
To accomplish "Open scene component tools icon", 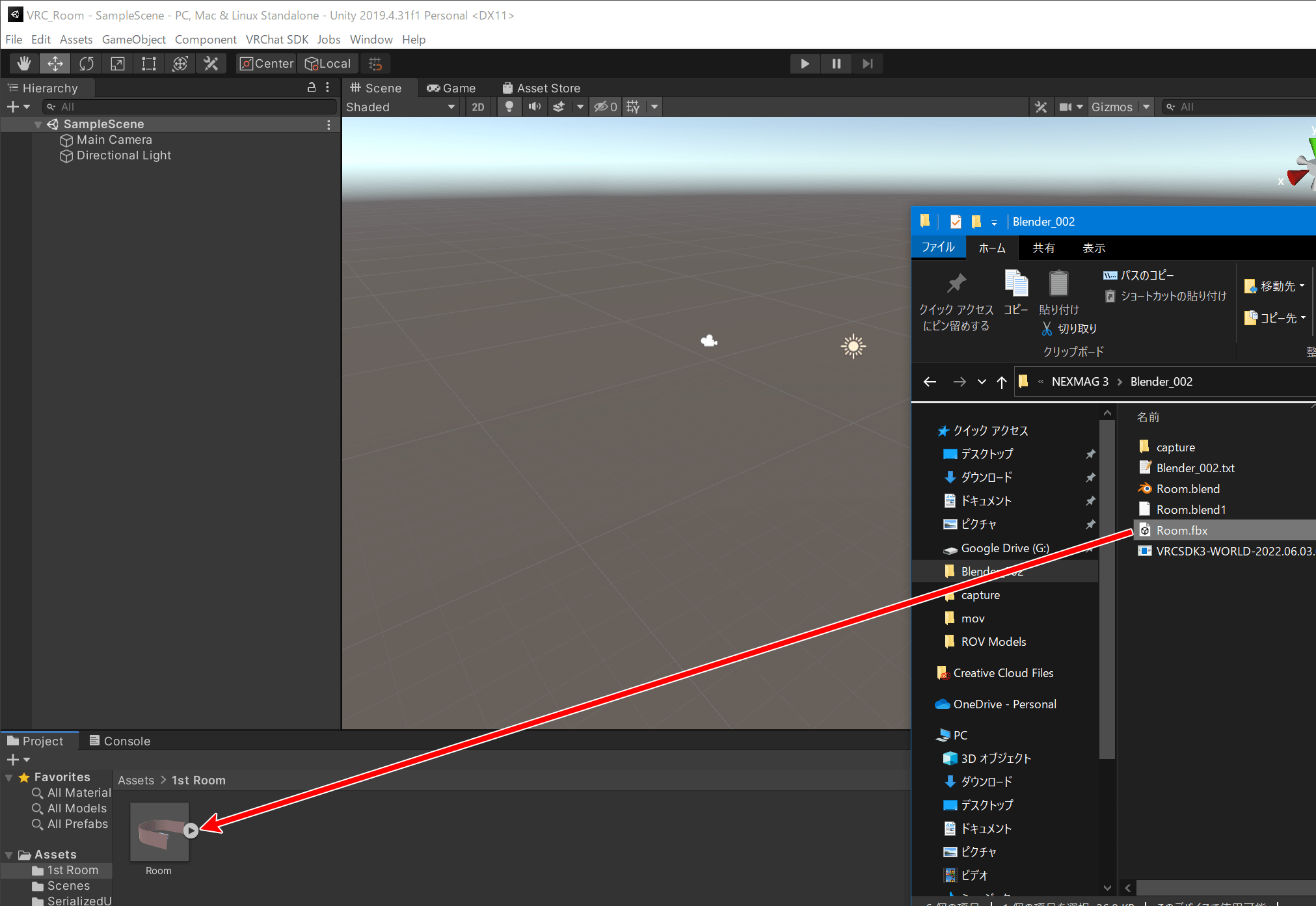I will tap(1041, 107).
